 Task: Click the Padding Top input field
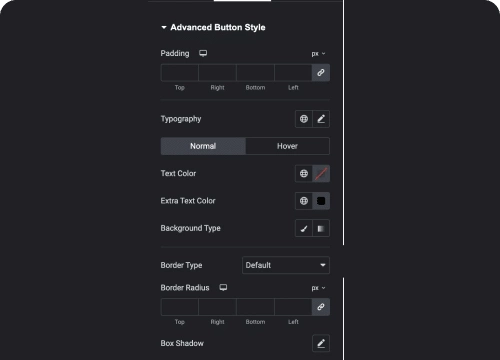(x=180, y=73)
